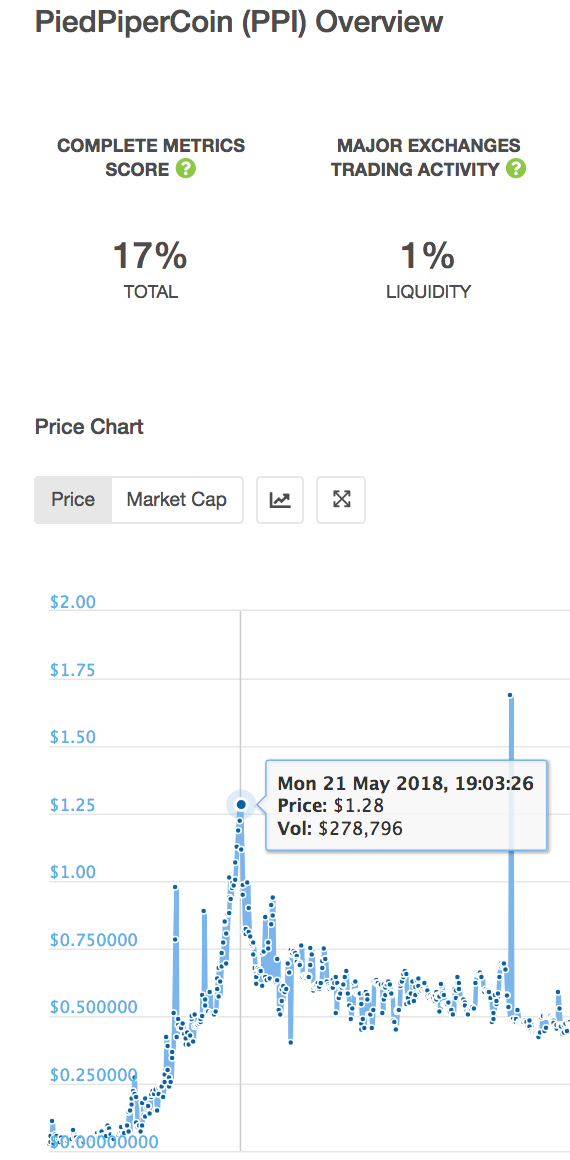Click the tallest spike's peak data point
570x1160 pixels.
click(x=511, y=695)
